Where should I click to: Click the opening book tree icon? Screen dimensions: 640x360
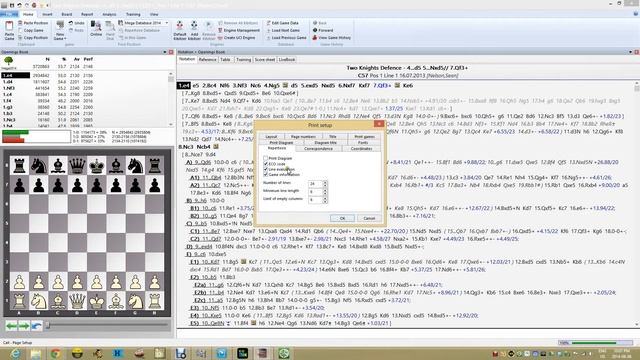(8, 62)
